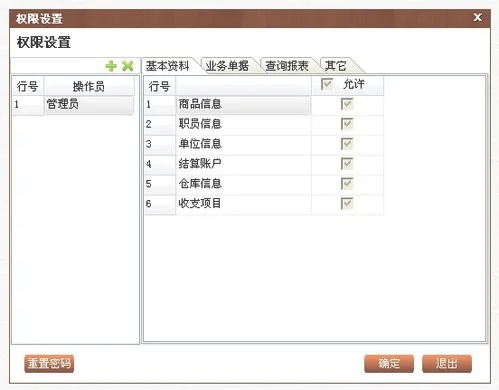The image size is (499, 390).
Task: Toggle the 仓库信息 allow checkbox
Action: [347, 184]
